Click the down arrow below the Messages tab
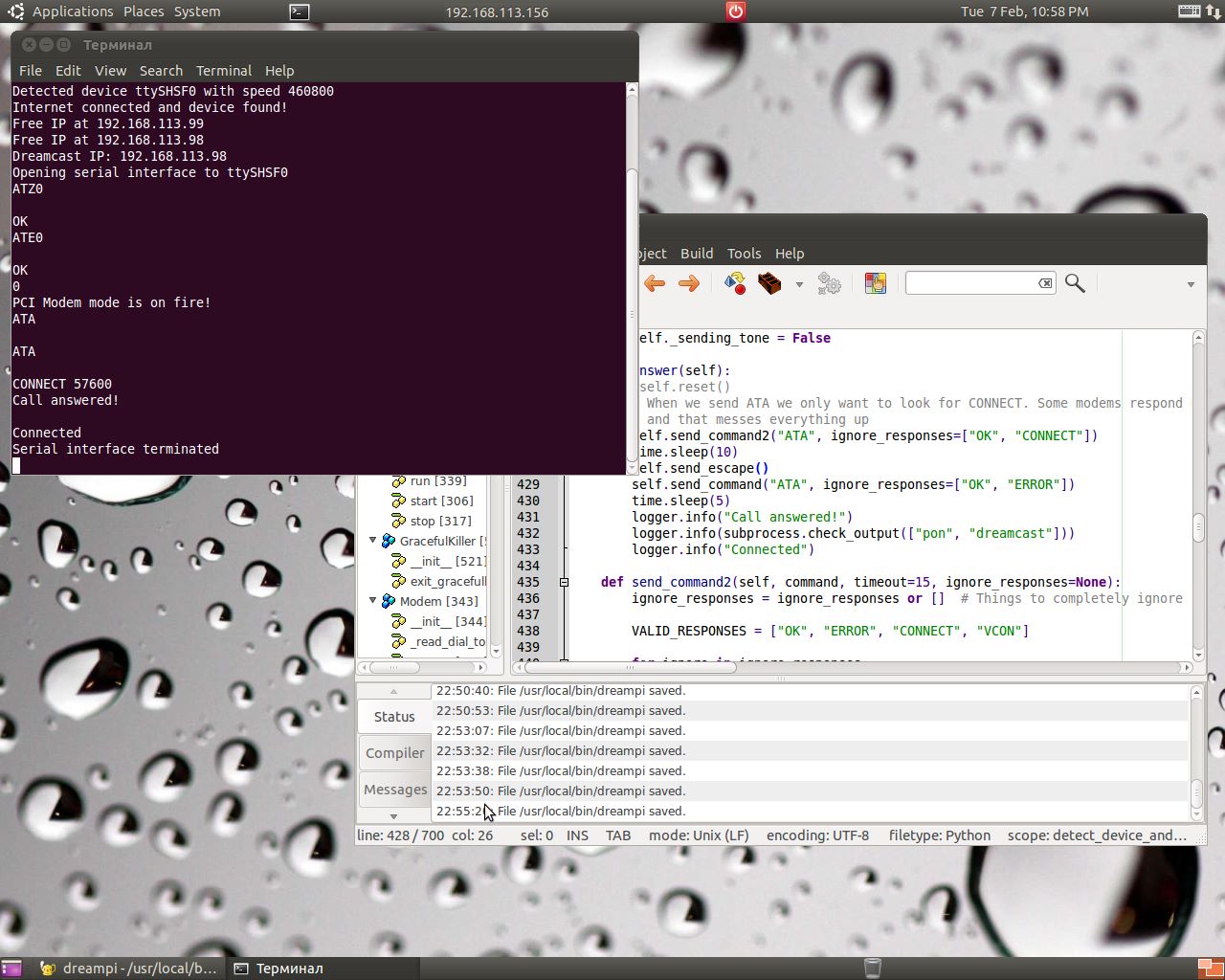The image size is (1225, 980). pos(393,816)
